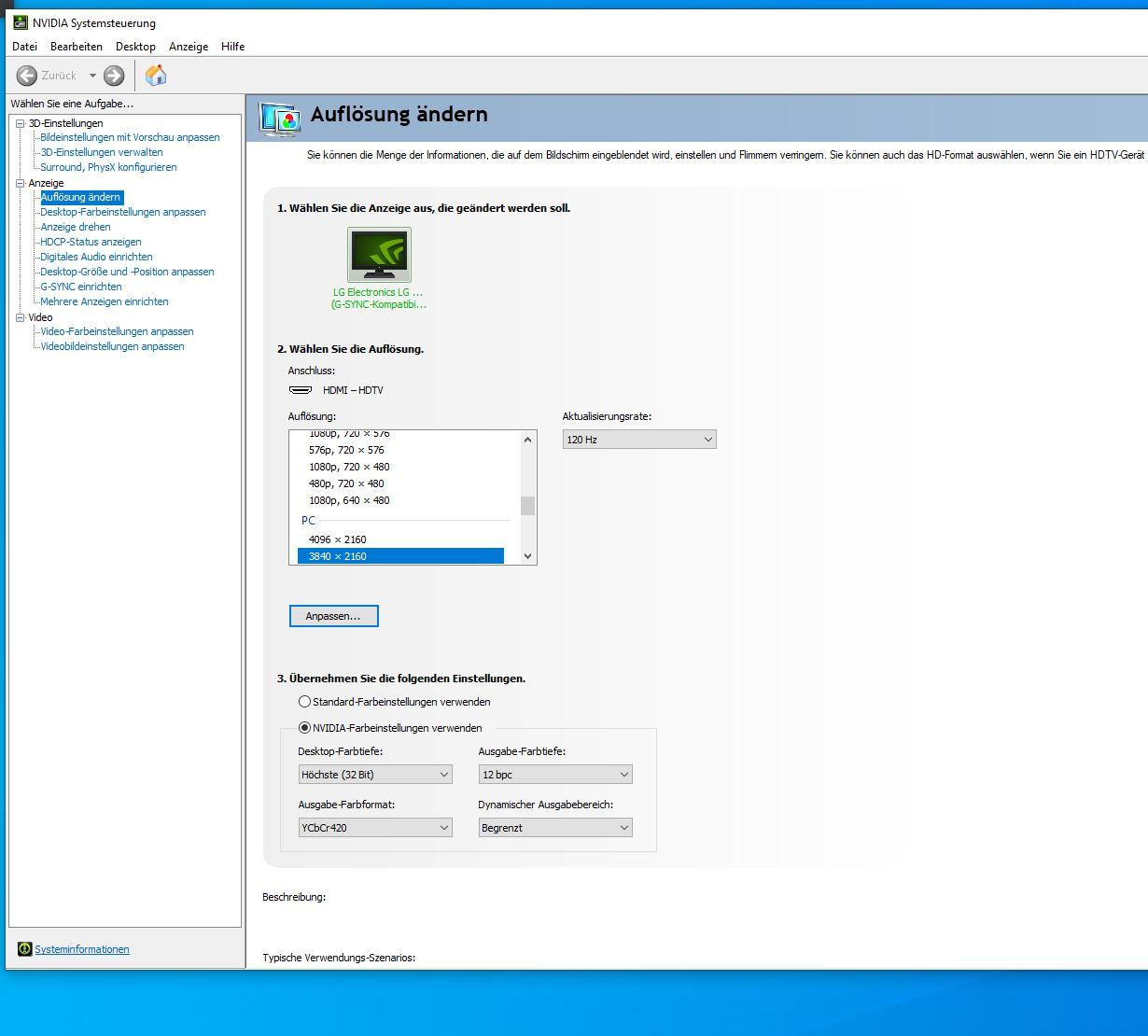
Task: Select resolution 3840 × 2160
Action: point(400,556)
